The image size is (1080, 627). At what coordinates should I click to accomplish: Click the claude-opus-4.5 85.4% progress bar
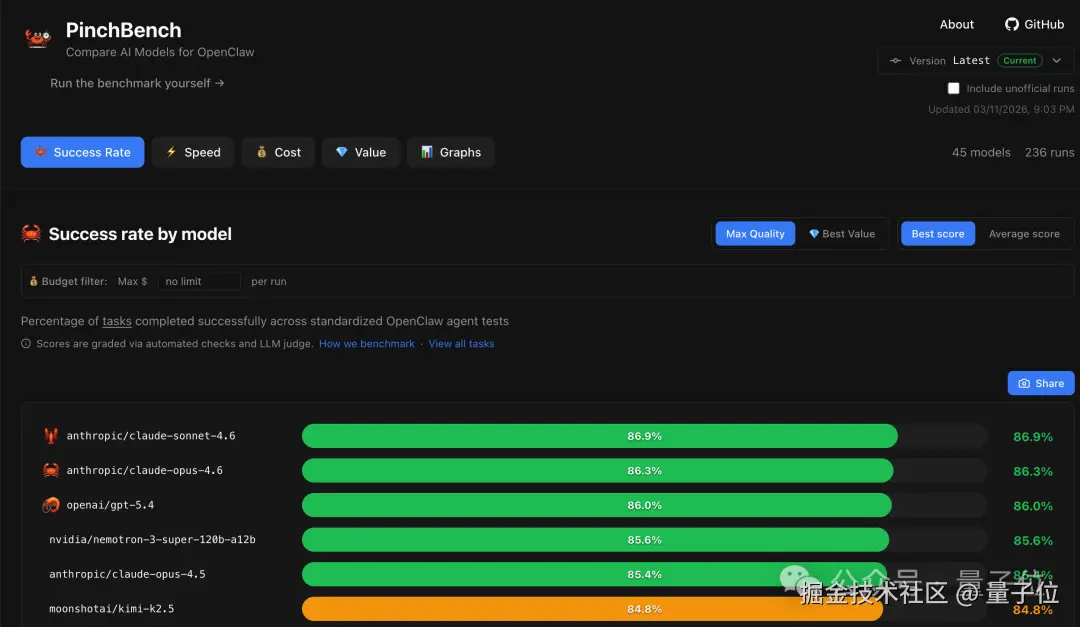pyautogui.click(x=594, y=574)
